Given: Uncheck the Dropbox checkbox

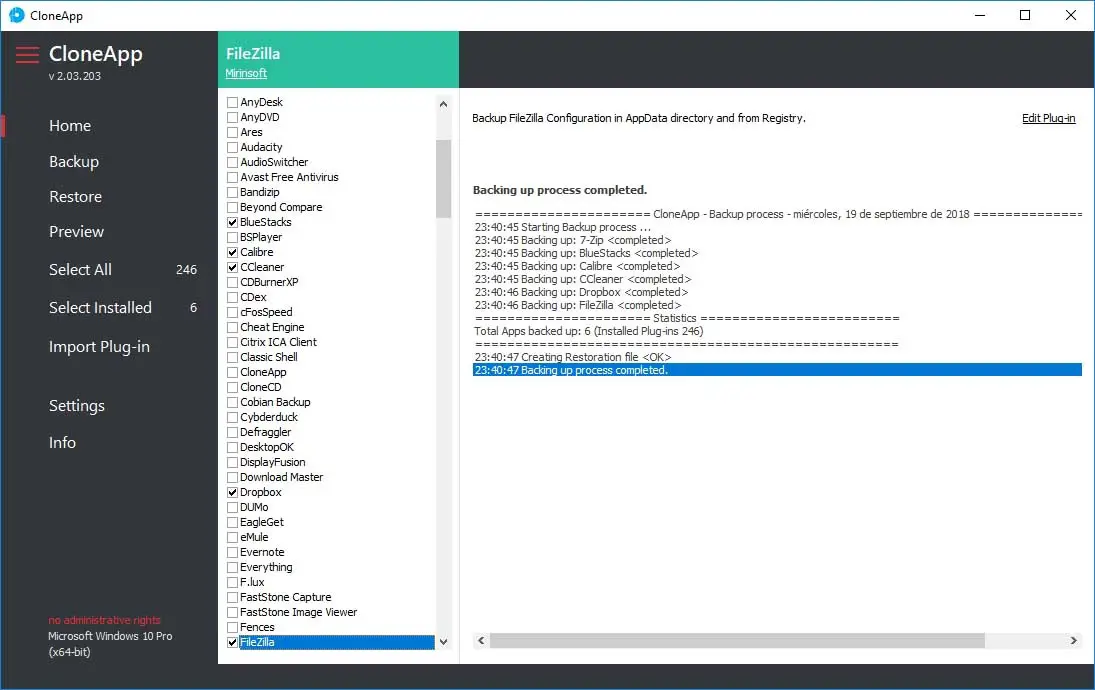Looking at the screenshot, I should coord(233,493).
